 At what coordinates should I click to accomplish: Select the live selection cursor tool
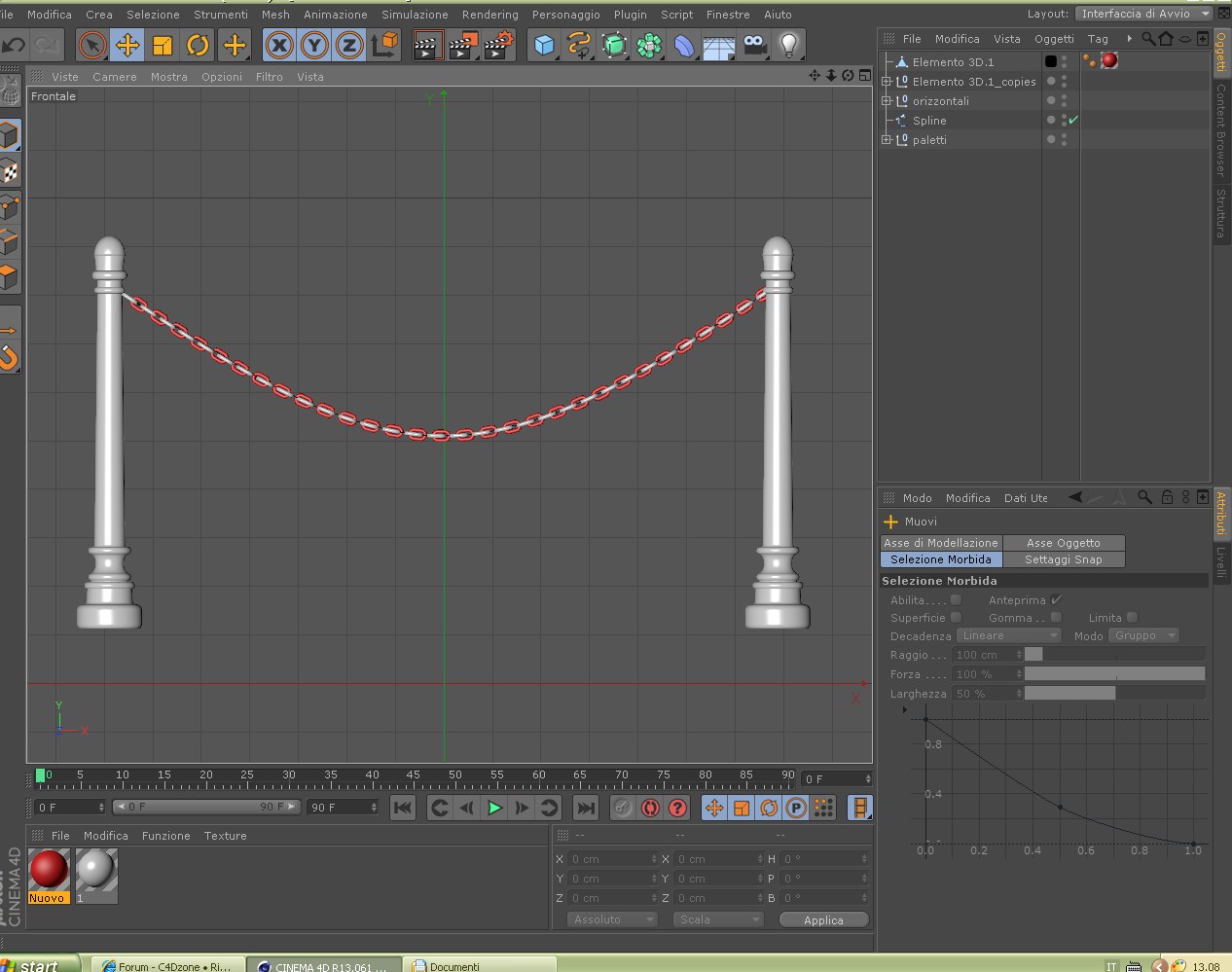(91, 45)
